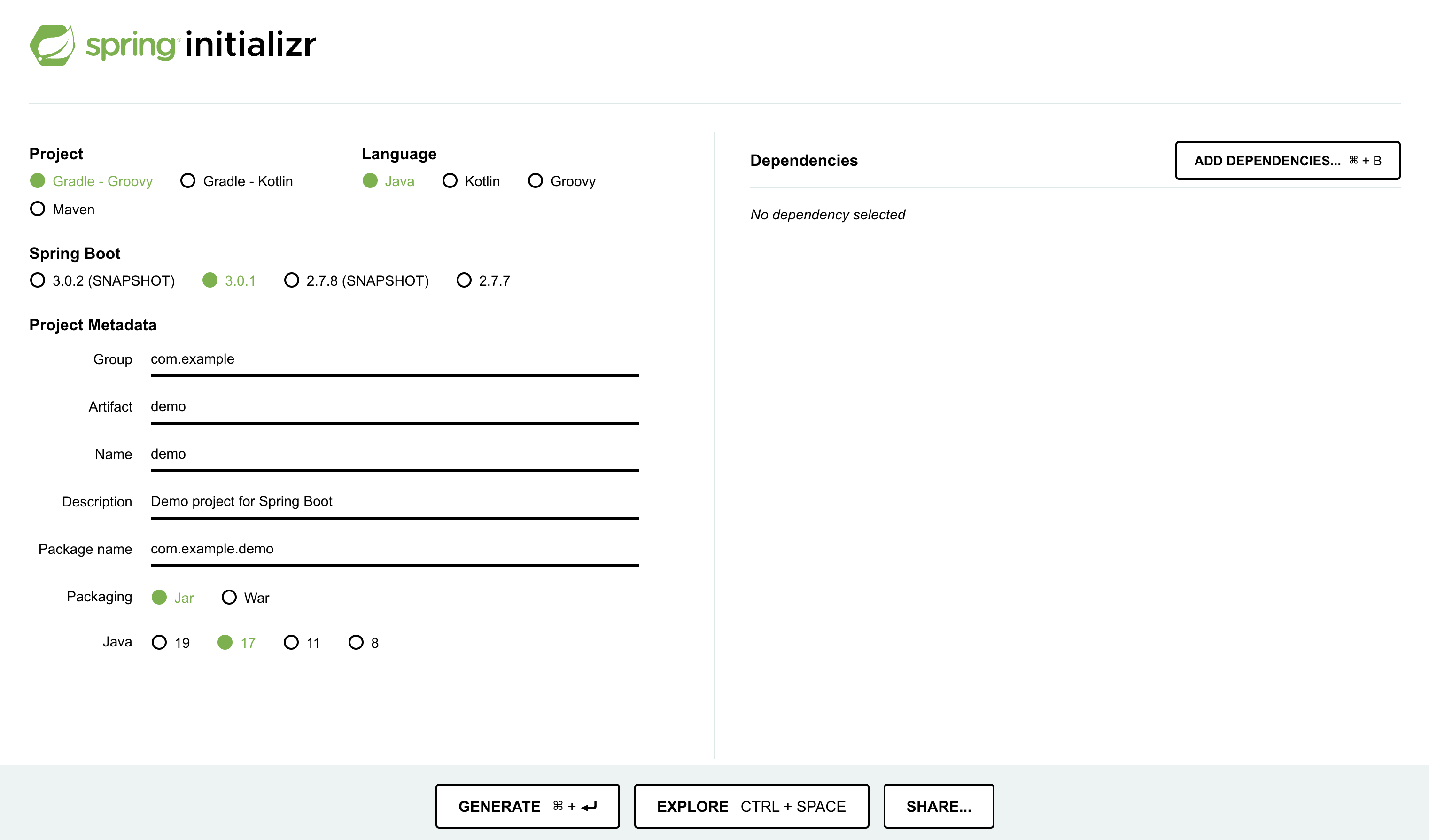Choose Java version 8
1429x840 pixels.
356,643
